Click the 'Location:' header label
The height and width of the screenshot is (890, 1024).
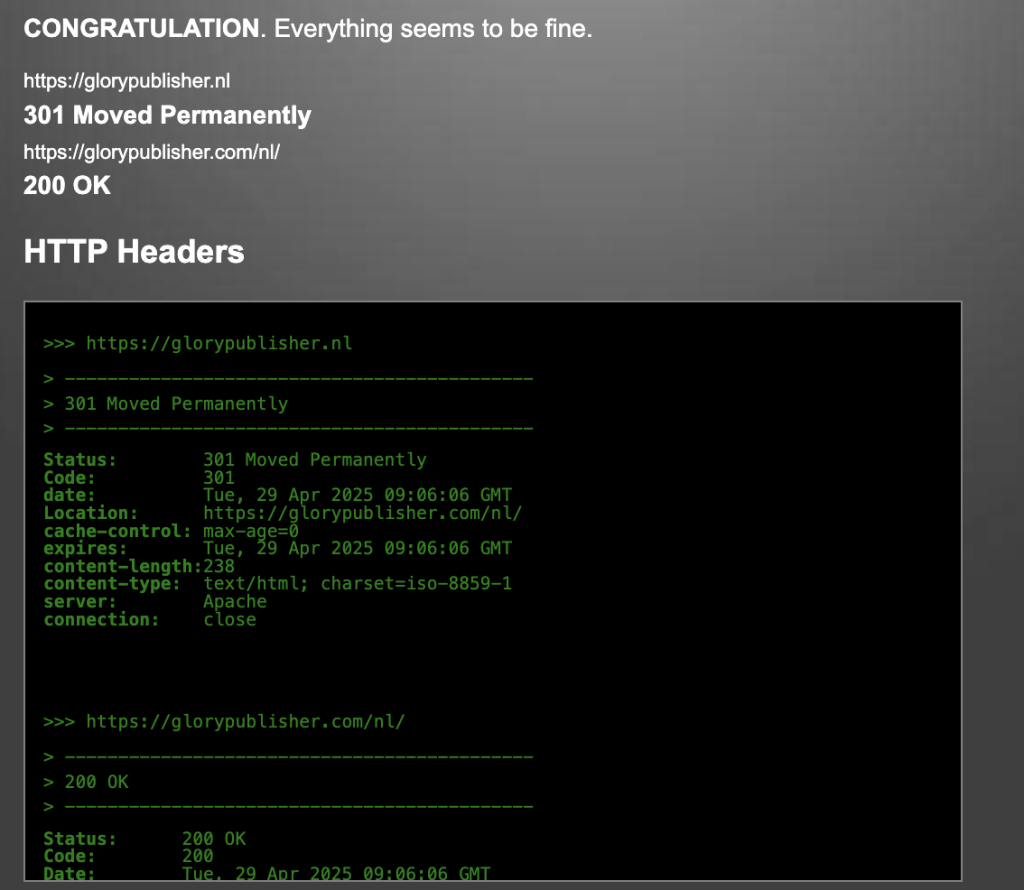(91, 513)
